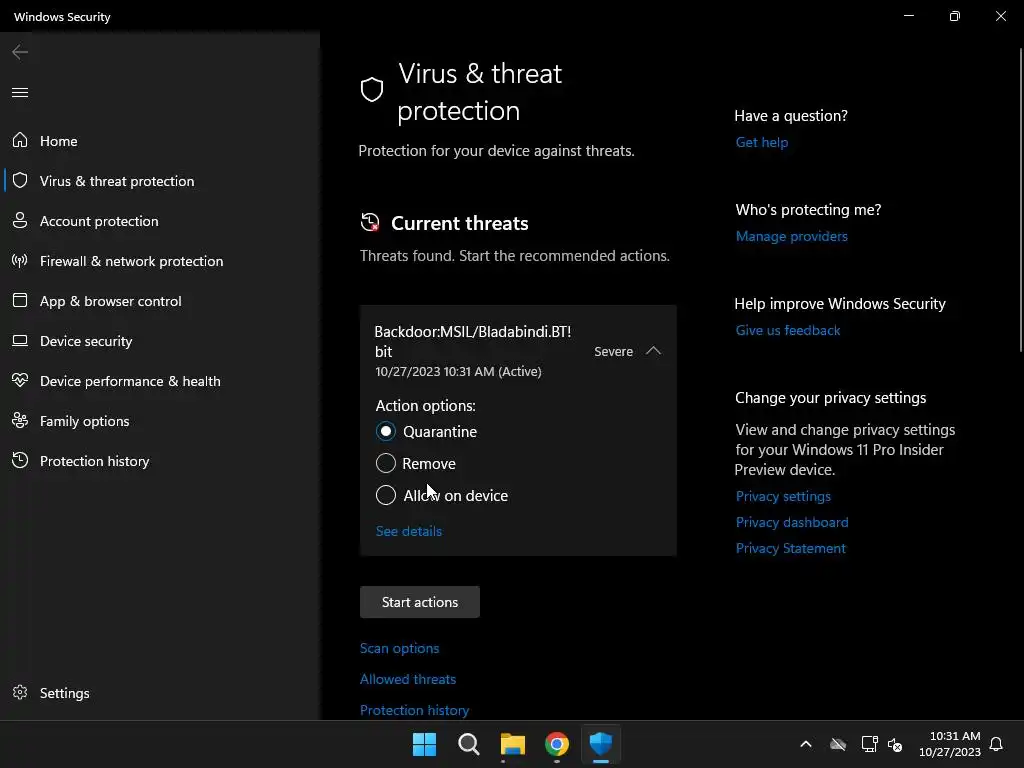Click the Settings gear icon
1024x768 pixels.
pyautogui.click(x=20, y=692)
